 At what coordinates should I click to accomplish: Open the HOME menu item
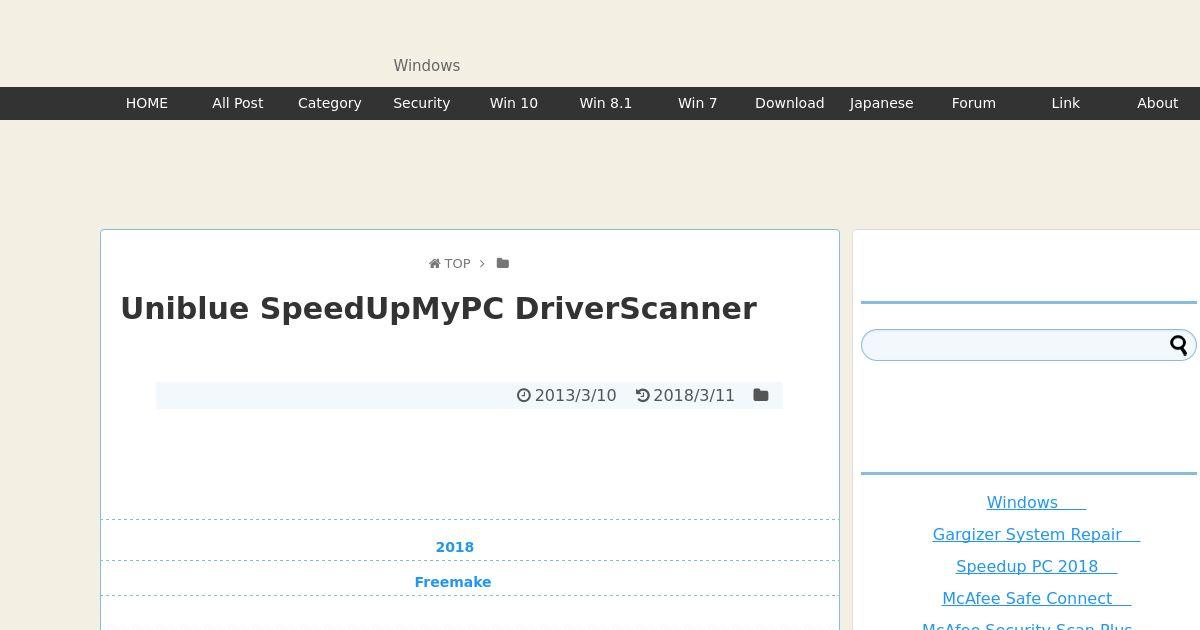(x=147, y=103)
